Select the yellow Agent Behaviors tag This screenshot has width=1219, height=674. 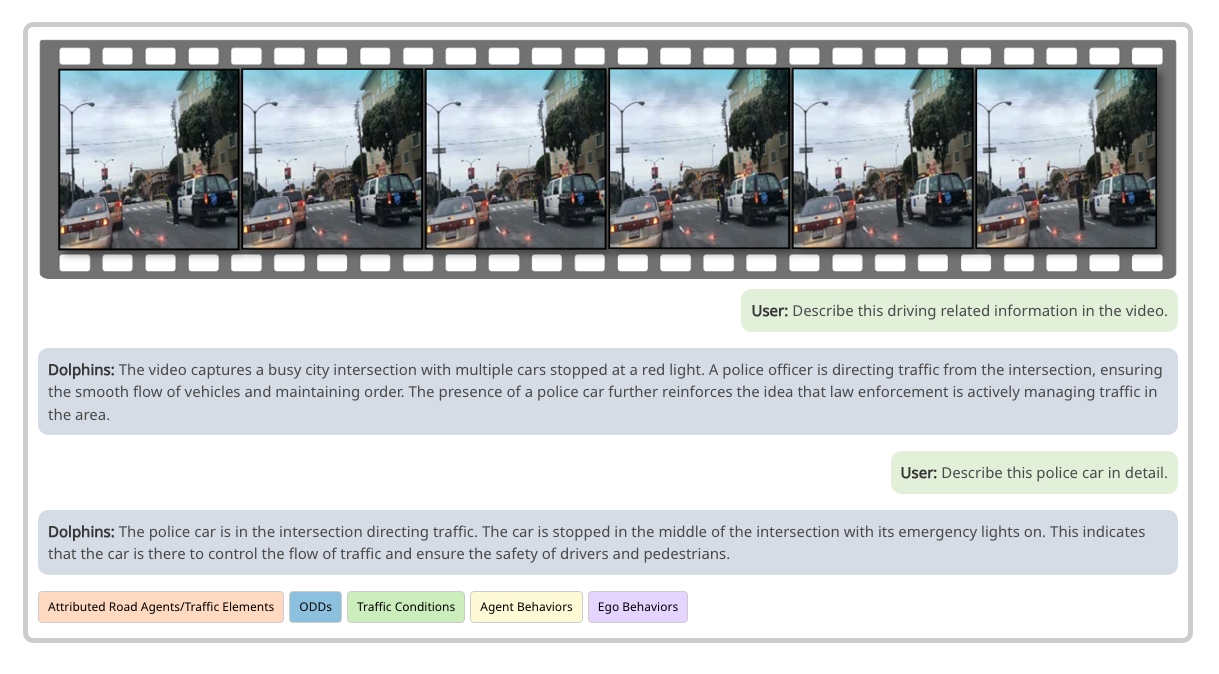coord(526,607)
